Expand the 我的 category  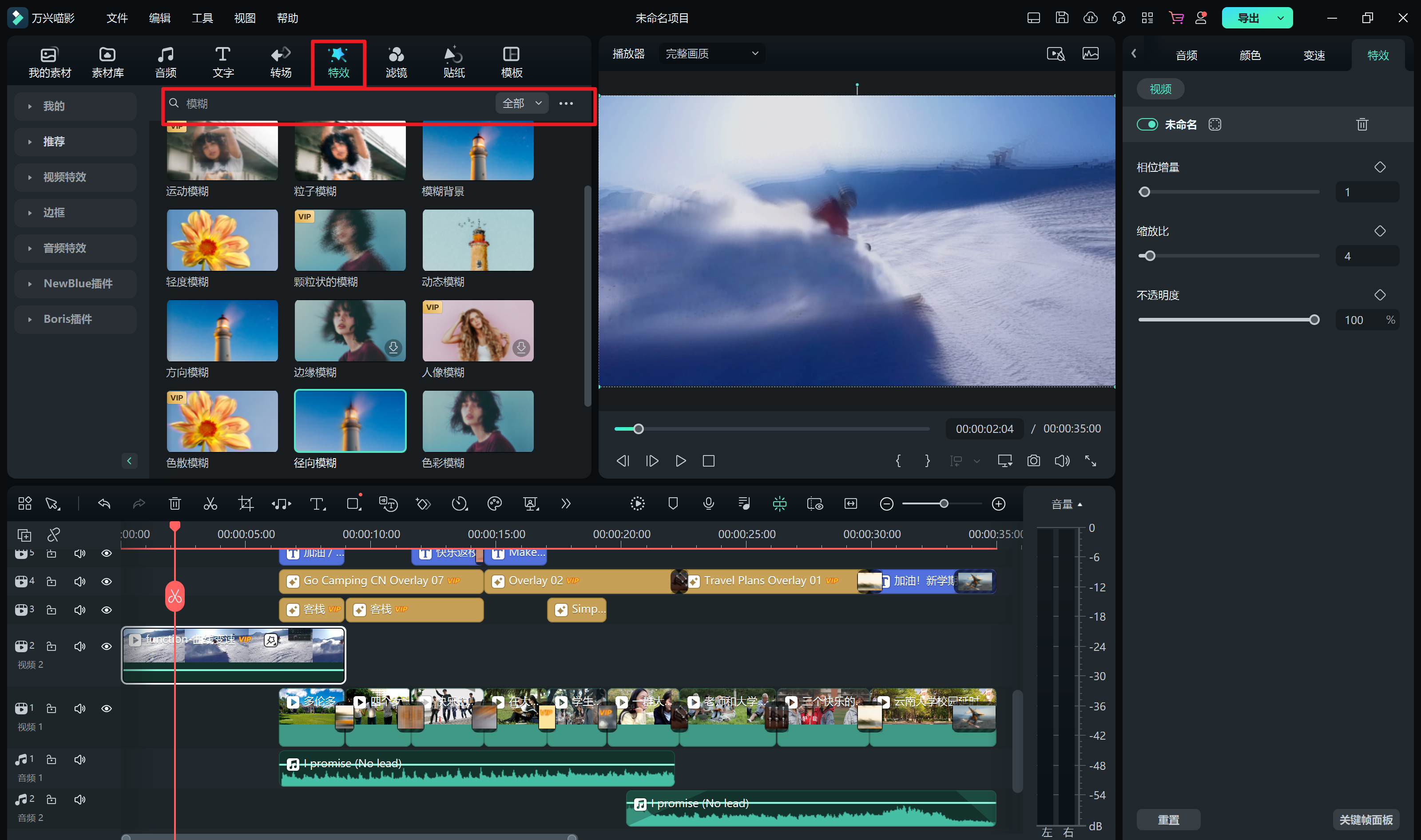(x=75, y=107)
